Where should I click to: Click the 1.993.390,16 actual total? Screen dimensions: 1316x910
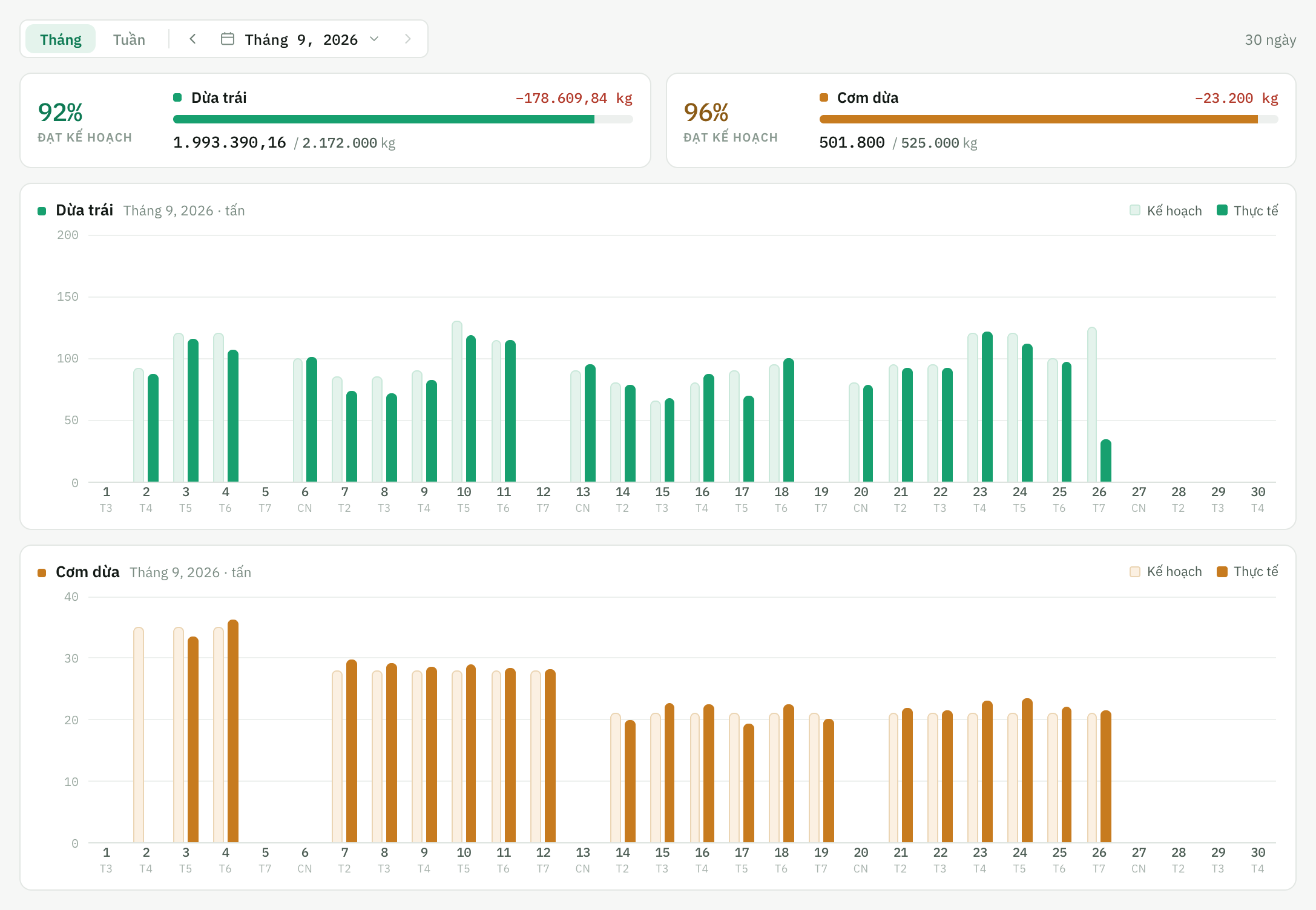tap(229, 143)
